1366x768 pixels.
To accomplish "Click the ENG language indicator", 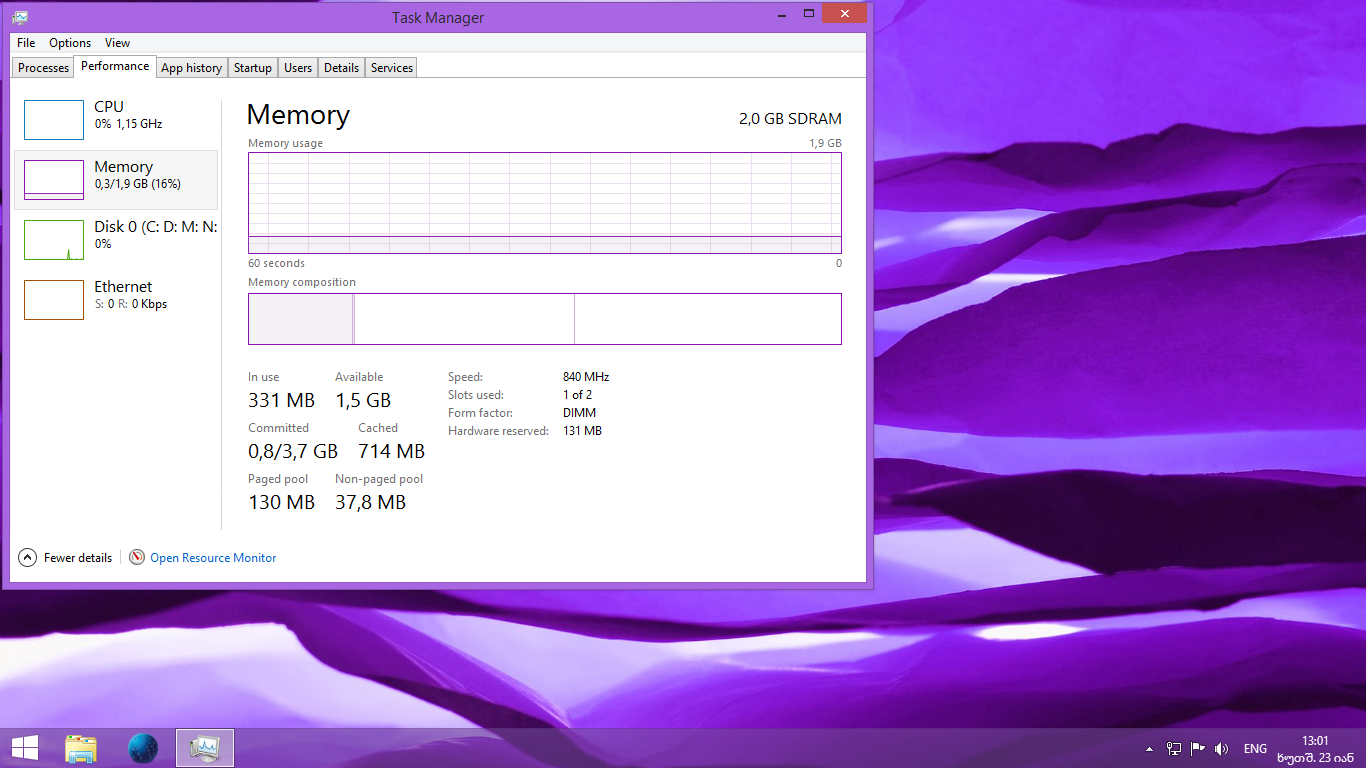I will (1255, 747).
